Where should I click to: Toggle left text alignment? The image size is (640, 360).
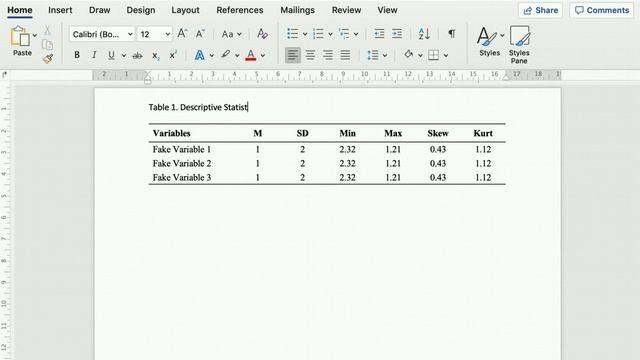coord(293,55)
